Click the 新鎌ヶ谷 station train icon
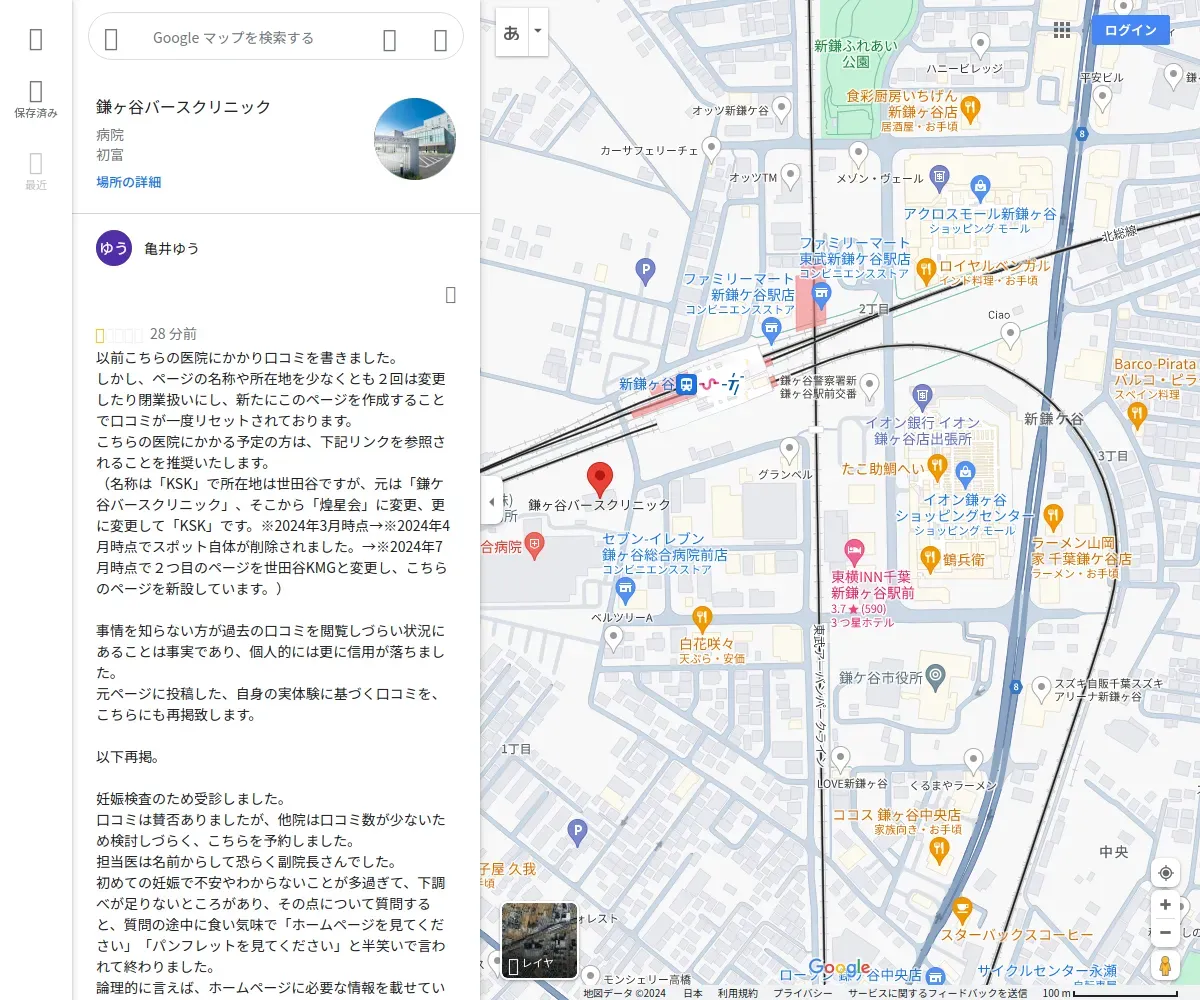This screenshot has width=1200, height=1000. [x=686, y=384]
